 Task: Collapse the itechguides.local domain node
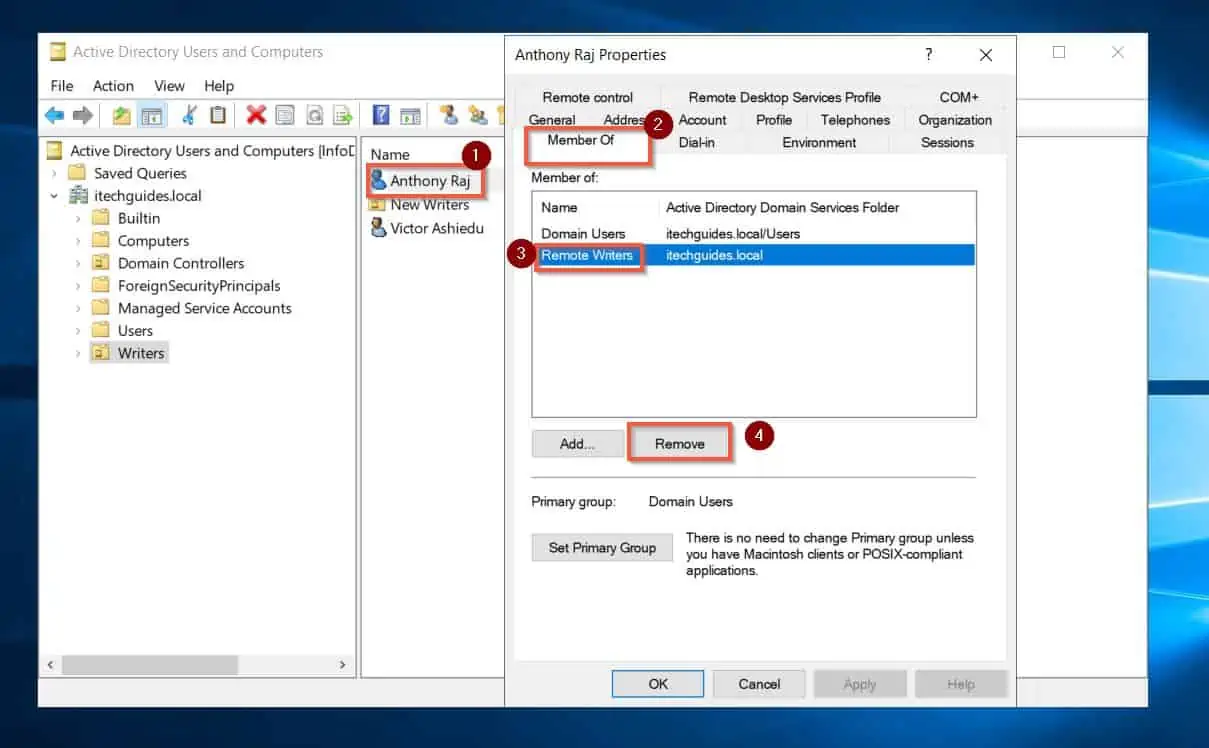55,196
